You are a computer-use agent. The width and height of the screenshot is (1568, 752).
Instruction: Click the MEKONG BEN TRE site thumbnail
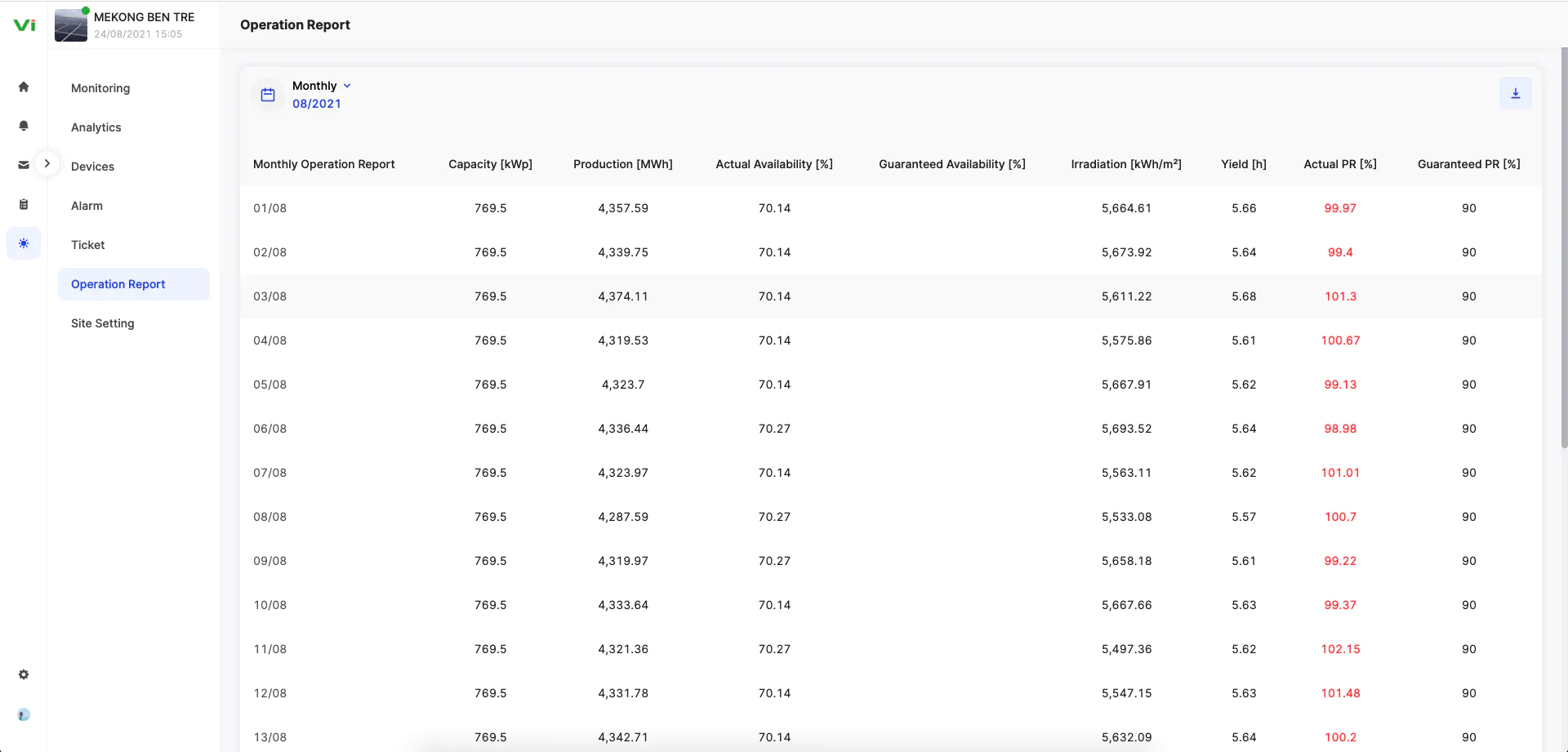coord(71,25)
